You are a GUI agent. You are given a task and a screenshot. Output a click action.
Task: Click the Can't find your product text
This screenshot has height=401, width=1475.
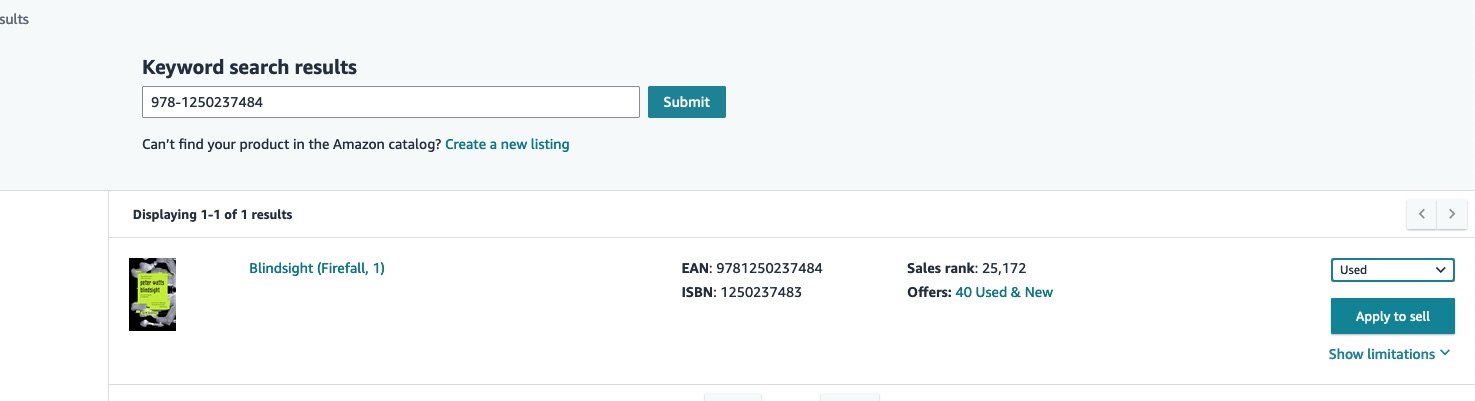tap(292, 144)
